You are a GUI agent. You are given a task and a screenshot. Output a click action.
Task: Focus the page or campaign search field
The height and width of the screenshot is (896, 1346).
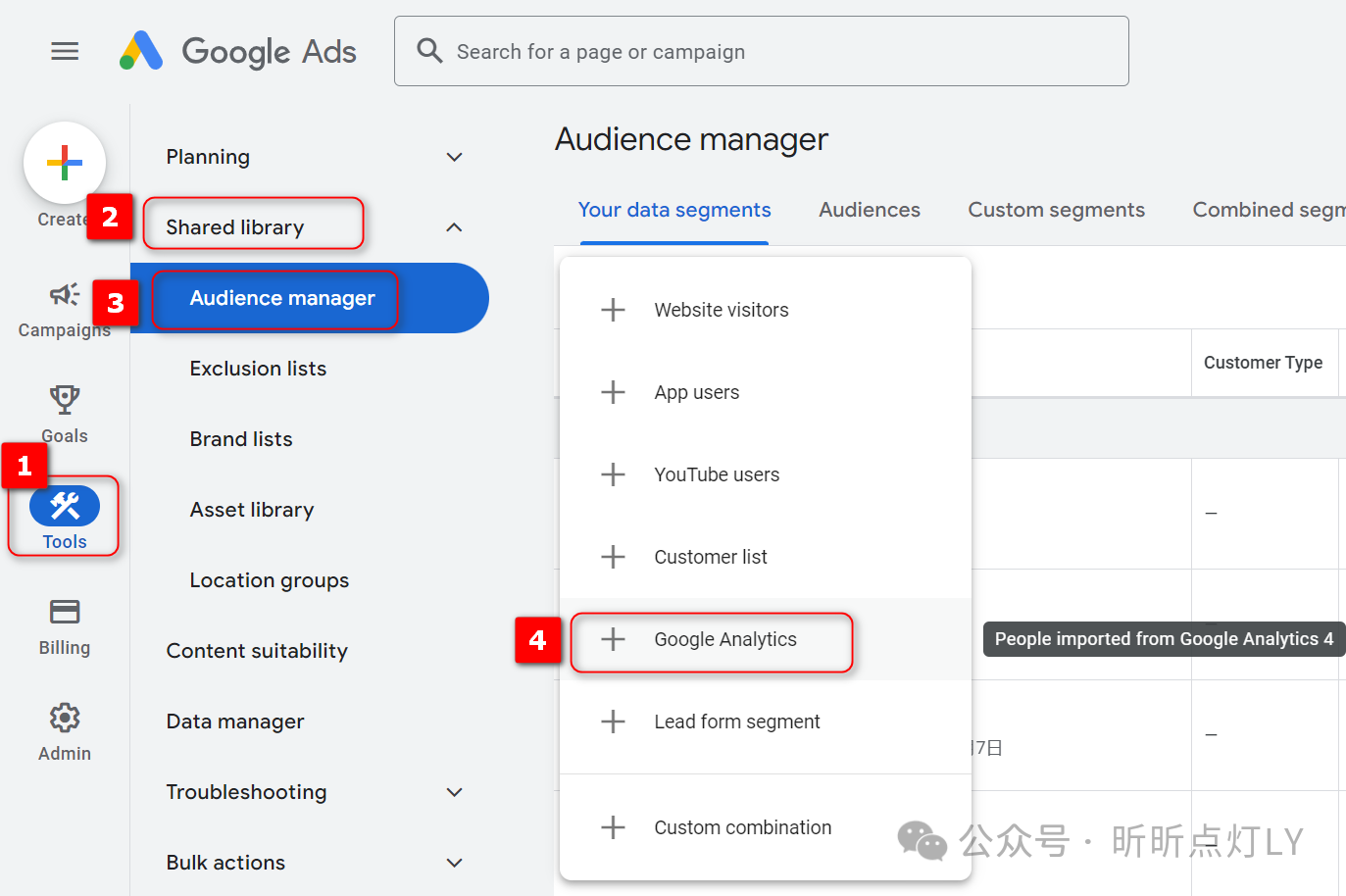coord(762,51)
